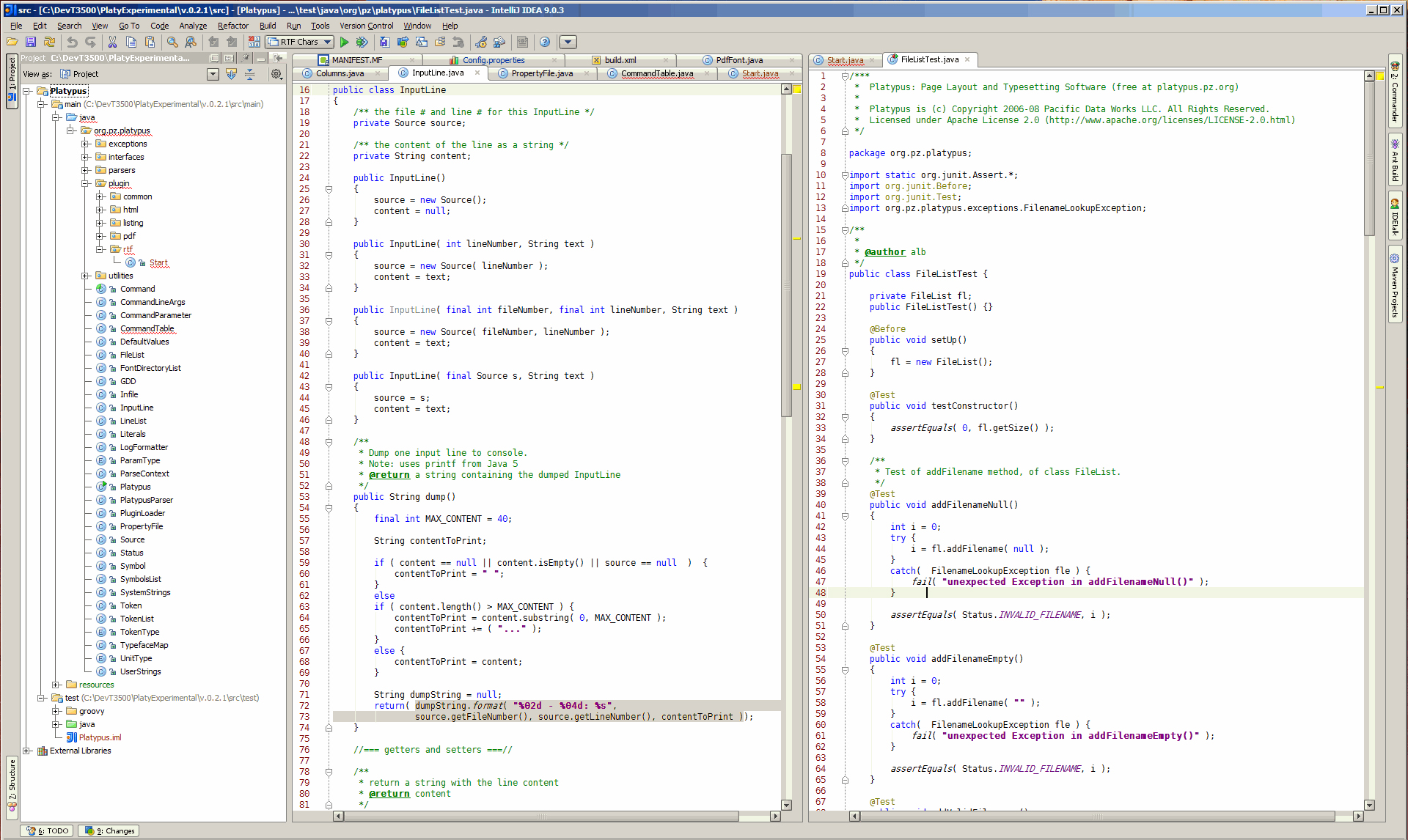Open the Refactor menu
The height and width of the screenshot is (840, 1408).
232,26
